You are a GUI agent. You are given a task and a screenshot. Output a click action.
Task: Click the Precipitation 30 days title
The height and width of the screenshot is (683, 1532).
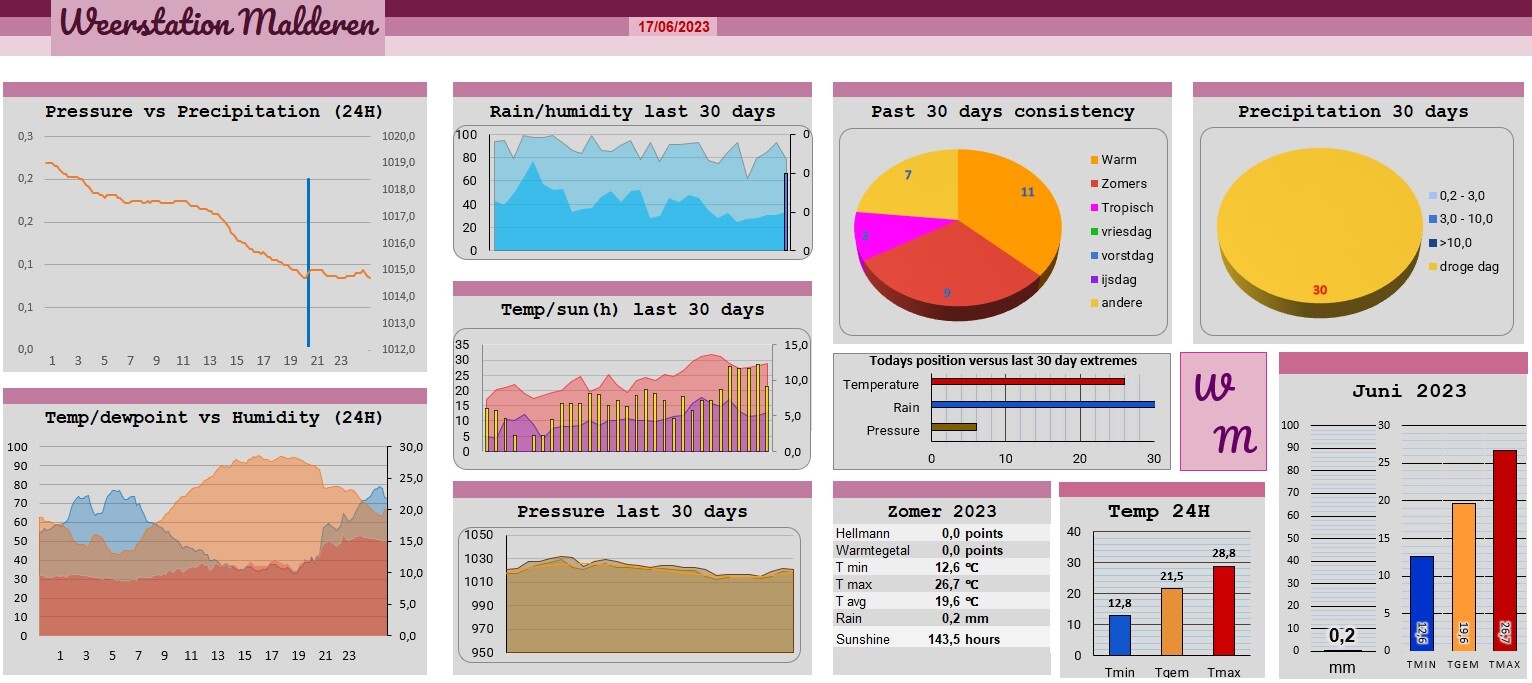click(1353, 112)
